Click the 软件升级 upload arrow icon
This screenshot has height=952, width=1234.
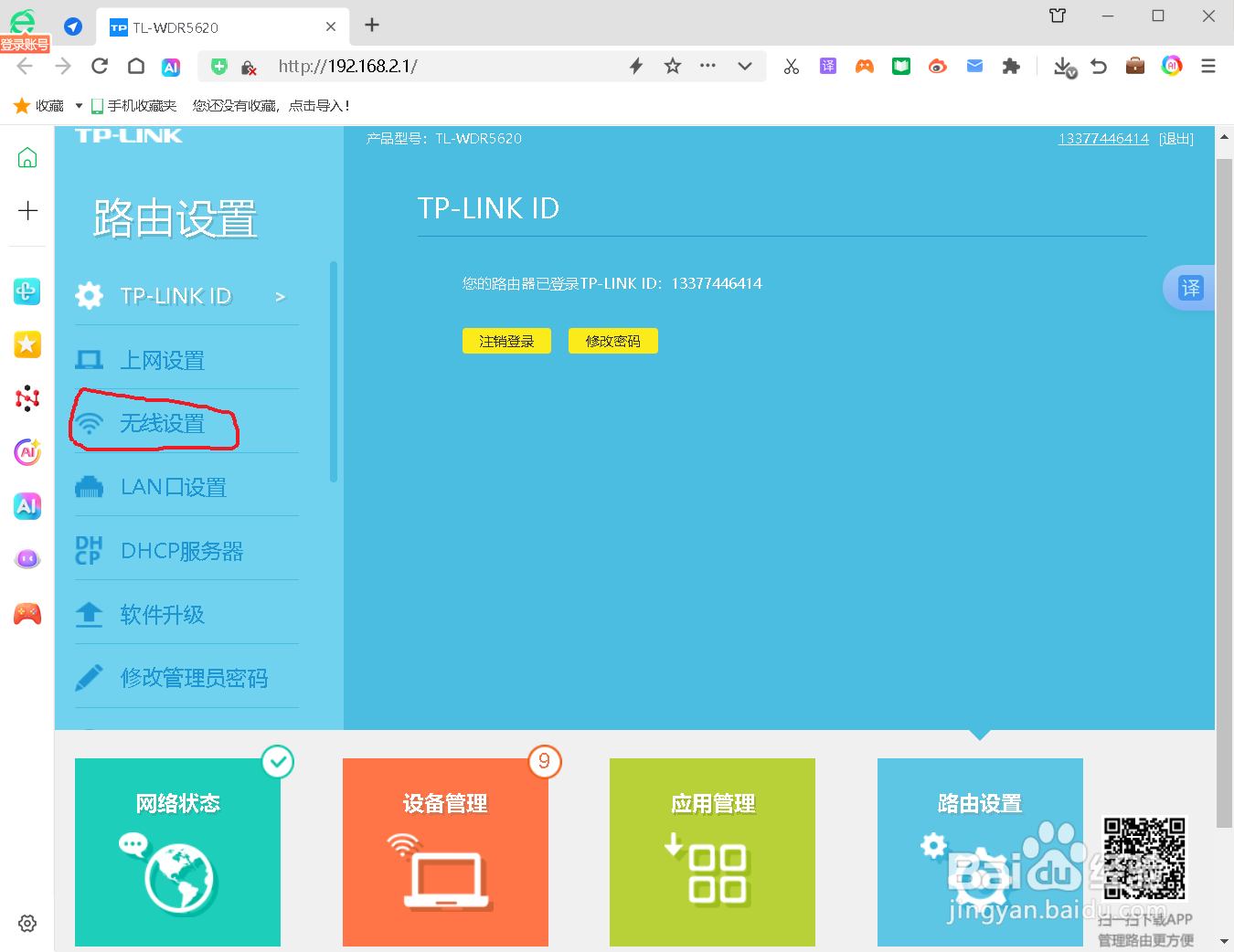pos(89,614)
